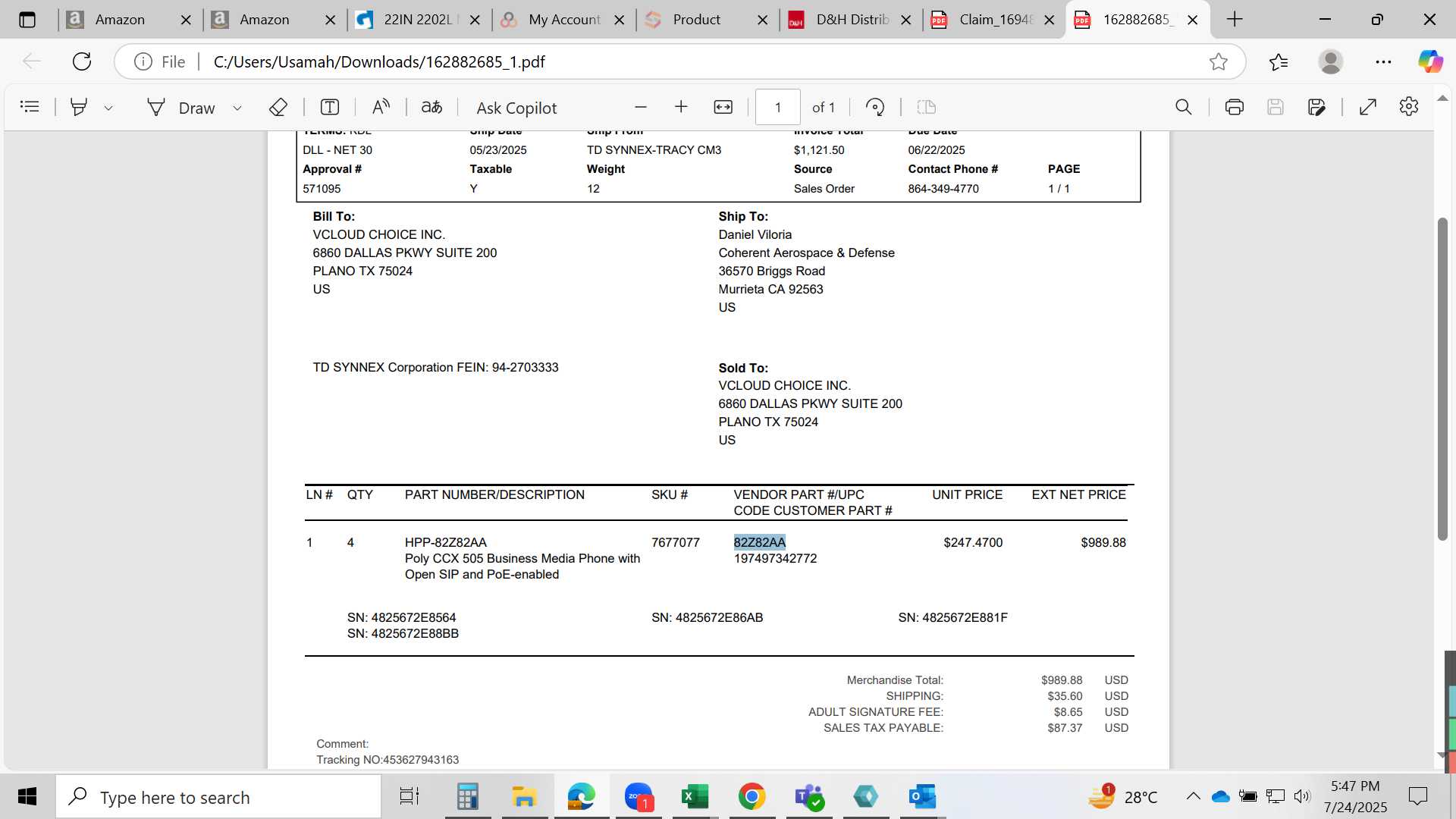Enter full screen mode
The height and width of the screenshot is (819, 1456).
(x=1368, y=107)
